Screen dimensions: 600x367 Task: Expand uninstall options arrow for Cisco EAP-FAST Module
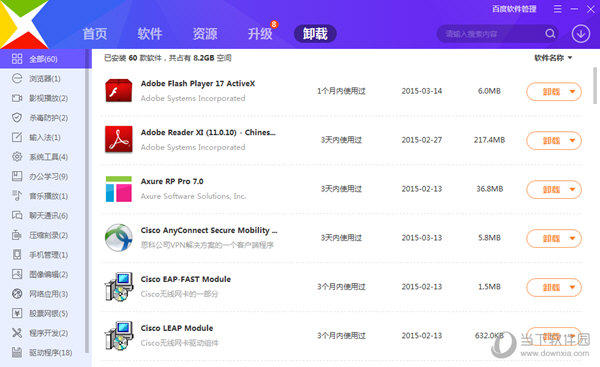572,287
